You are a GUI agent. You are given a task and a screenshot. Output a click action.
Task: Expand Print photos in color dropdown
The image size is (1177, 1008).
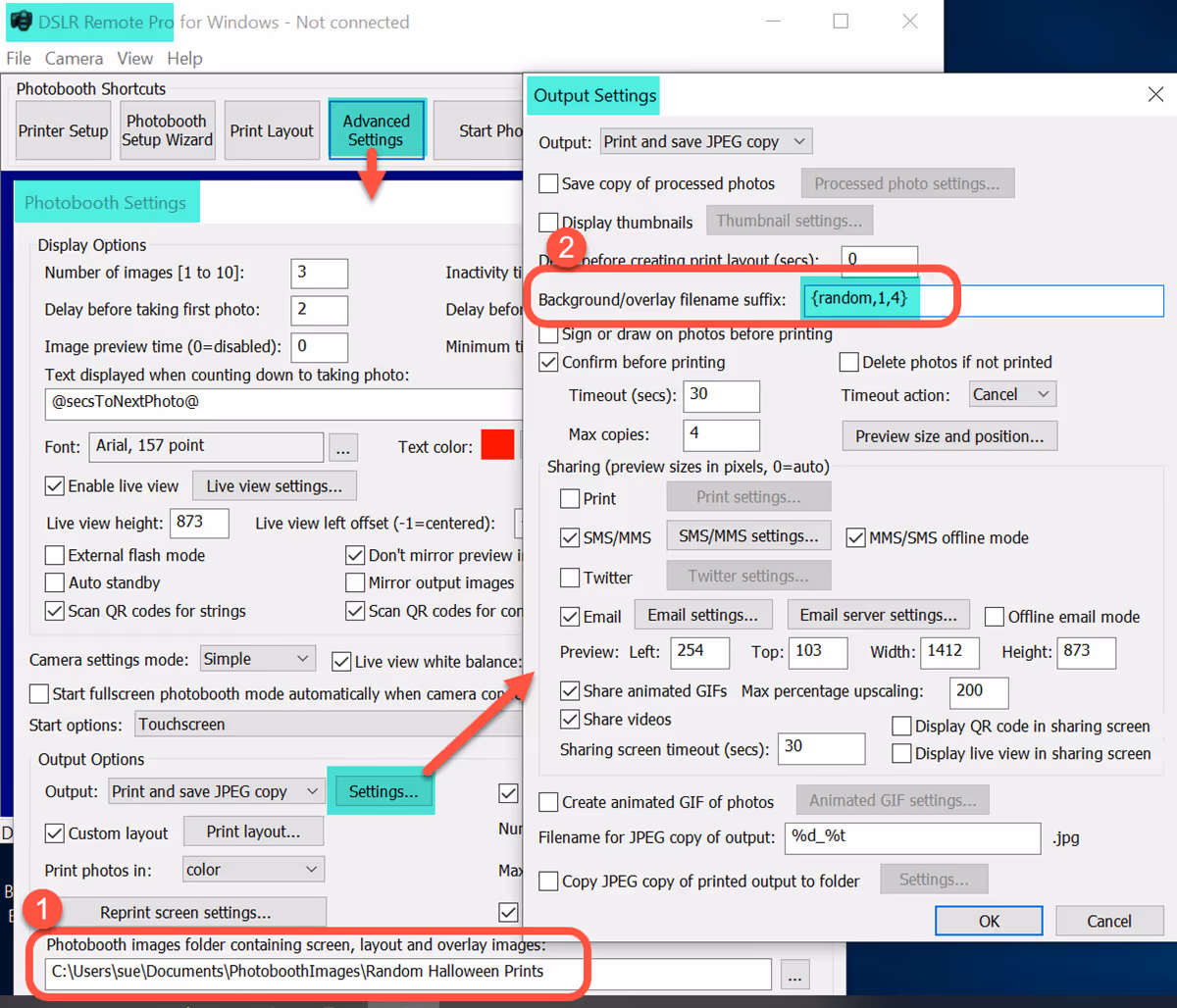pos(253,870)
